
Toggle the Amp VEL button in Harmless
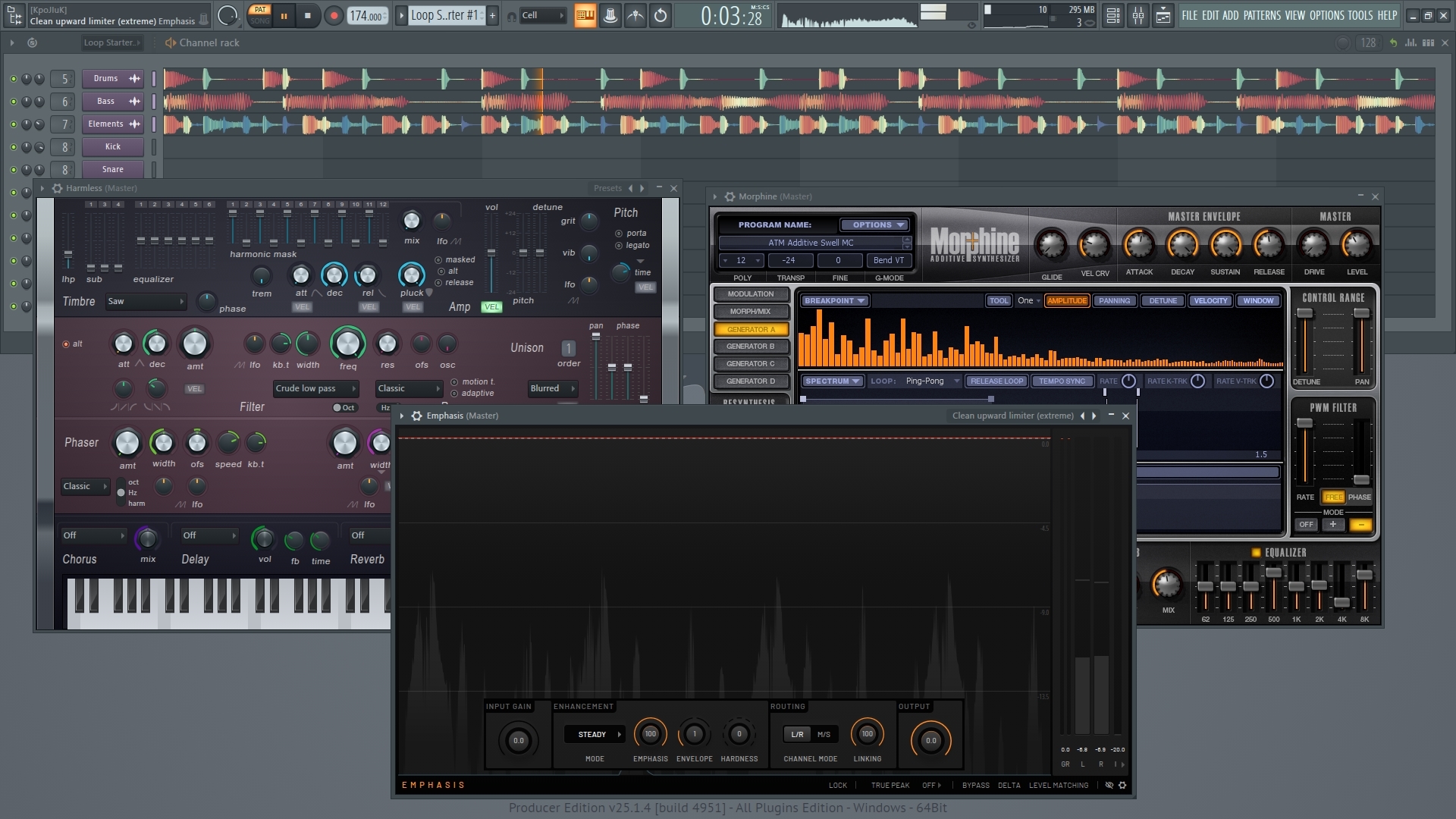491,307
